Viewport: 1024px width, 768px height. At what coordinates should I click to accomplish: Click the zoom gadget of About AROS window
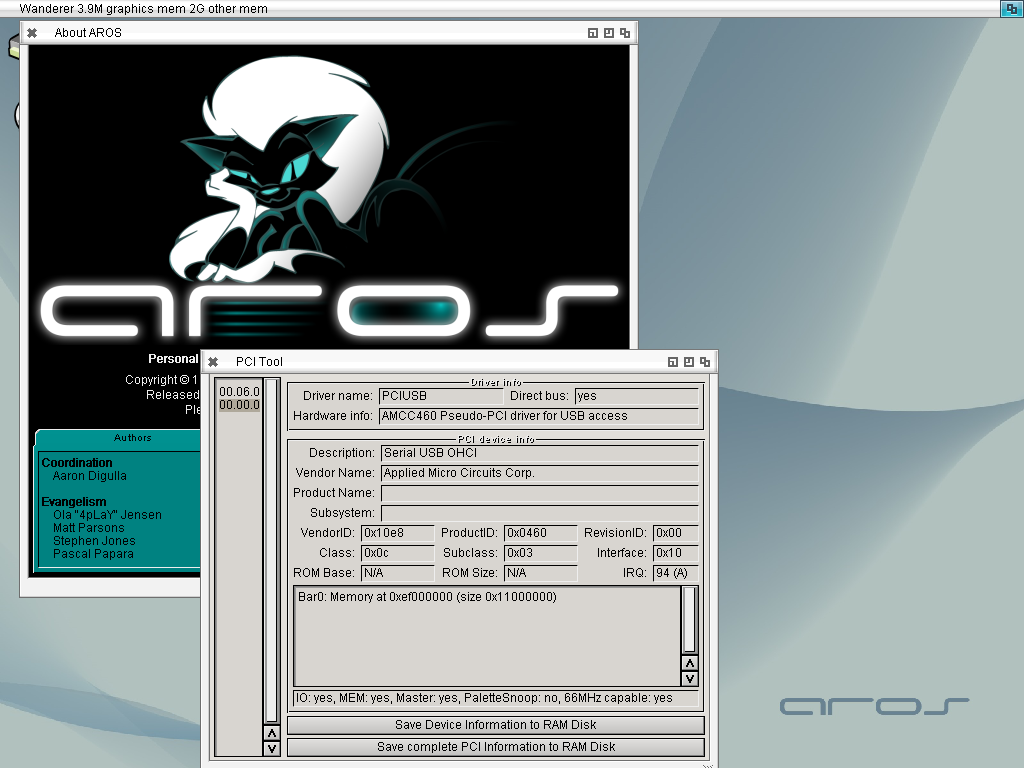click(609, 33)
